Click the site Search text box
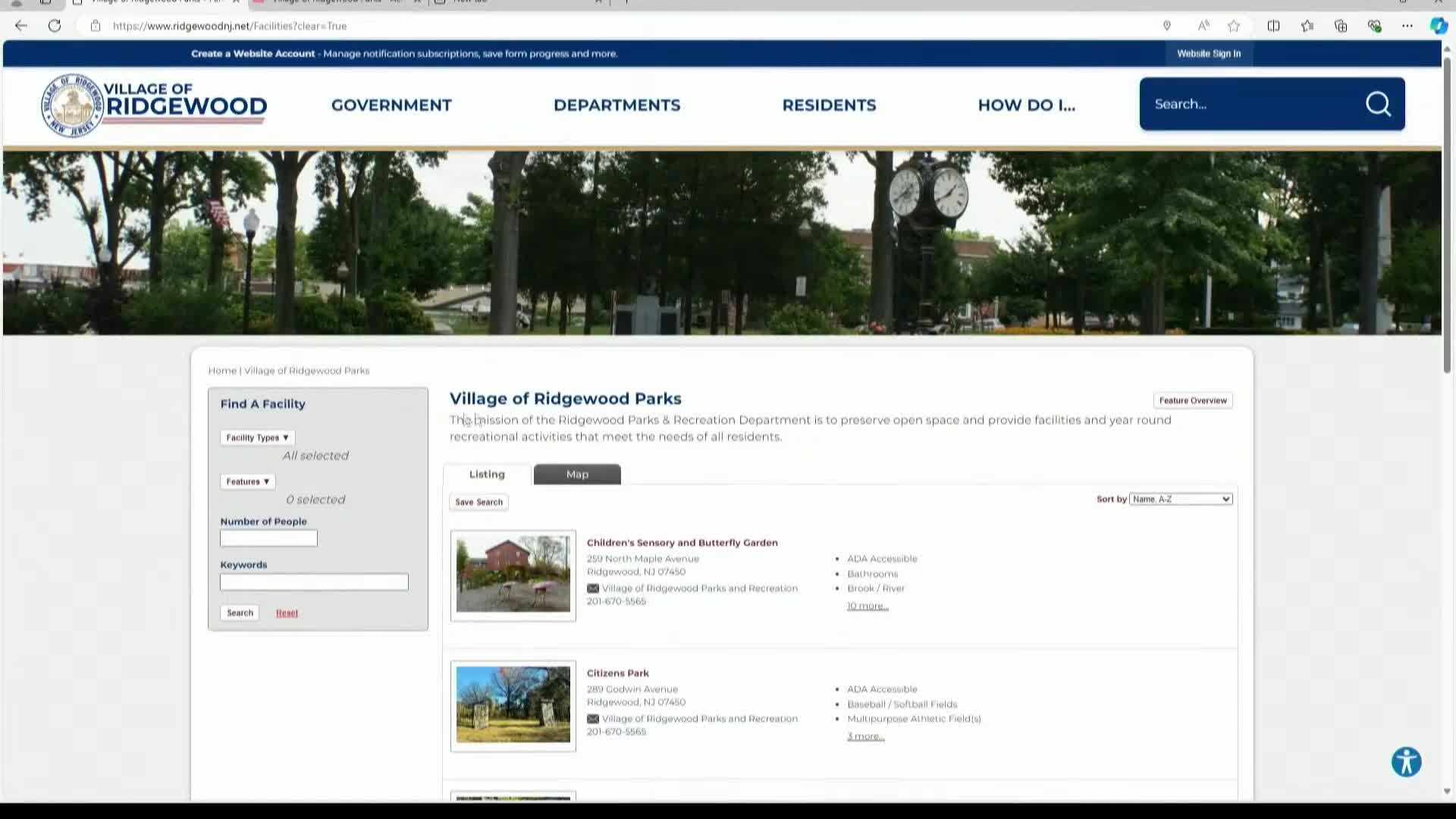 pos(1251,104)
